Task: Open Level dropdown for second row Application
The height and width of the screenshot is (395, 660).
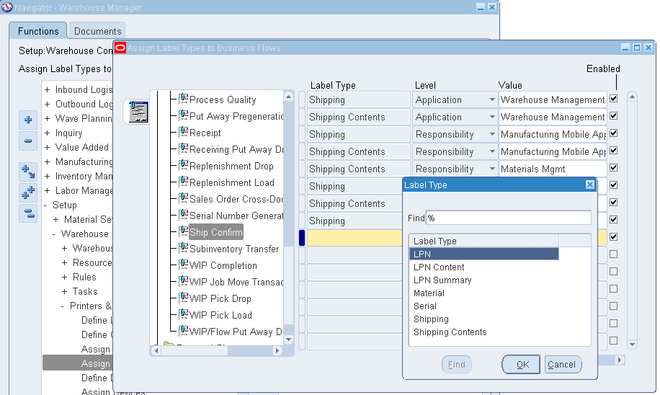Action: [x=492, y=117]
